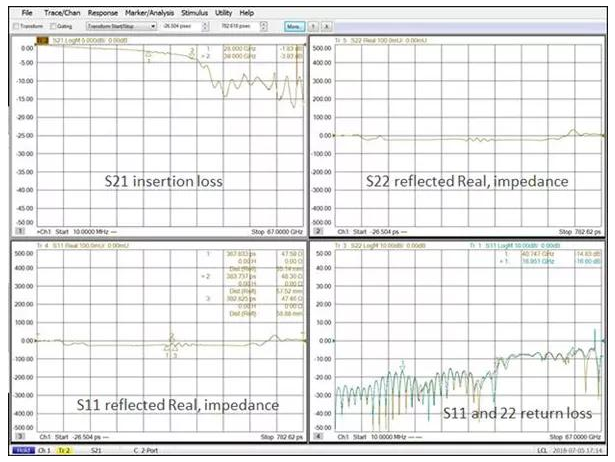Click the marker 2 readout in S21 window

coord(253,56)
